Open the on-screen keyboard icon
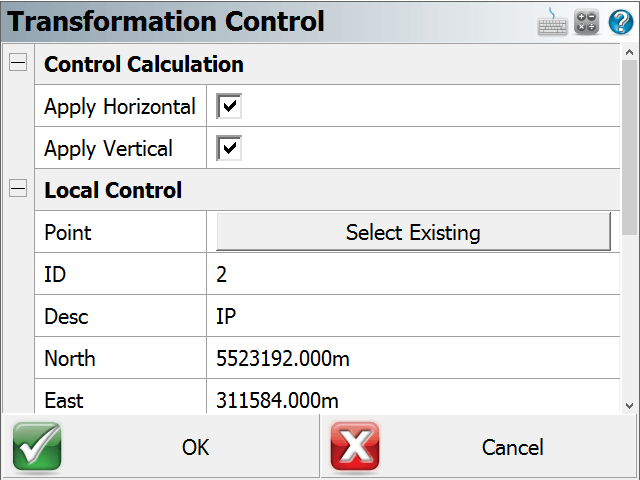640x480 pixels. click(552, 21)
